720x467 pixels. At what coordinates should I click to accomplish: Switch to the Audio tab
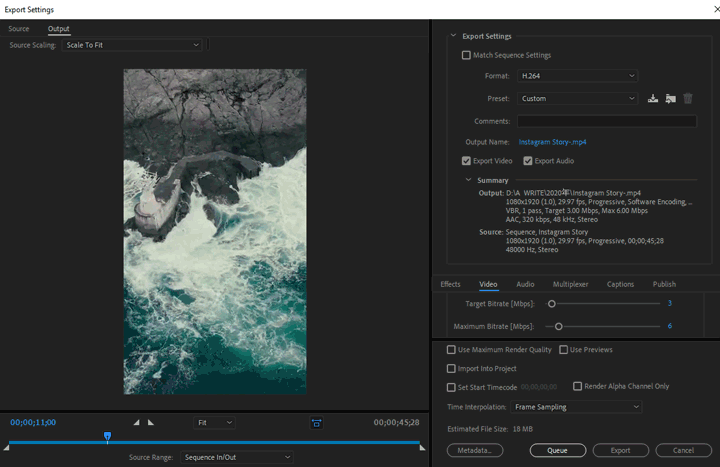pyautogui.click(x=525, y=284)
